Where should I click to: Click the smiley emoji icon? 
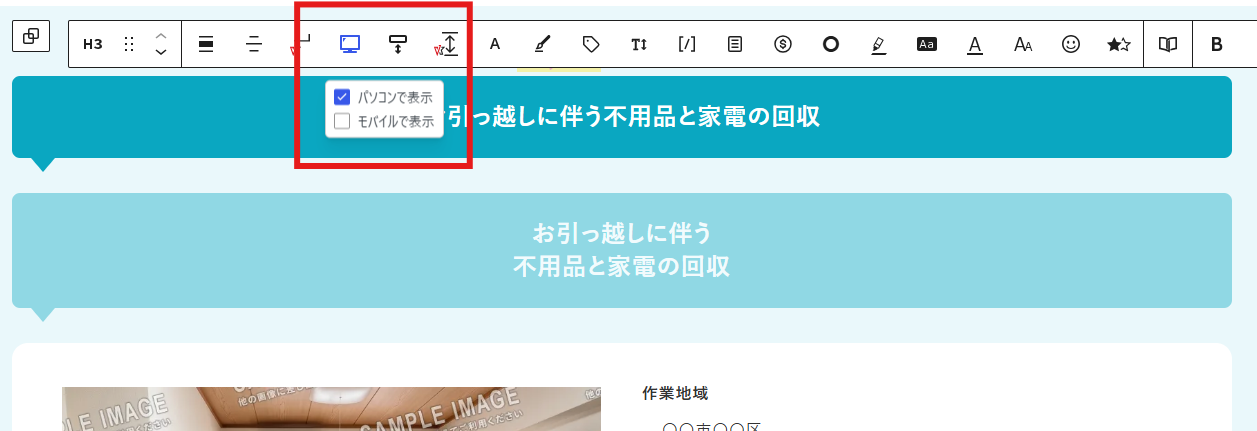coord(1071,44)
